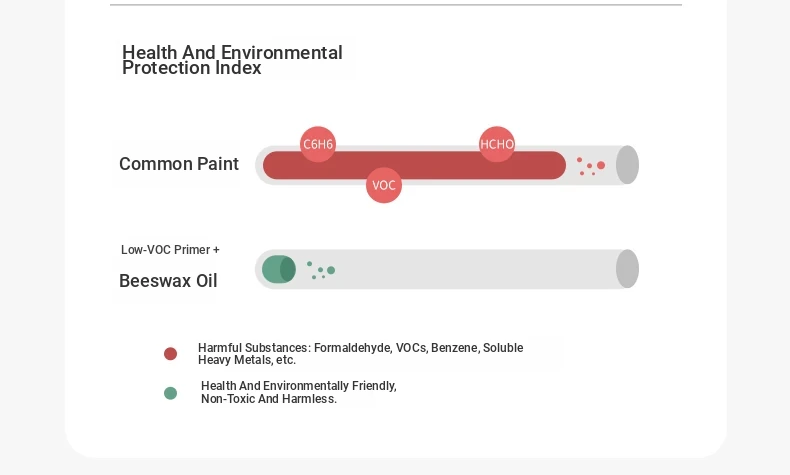Click the Harmful Substances legend description

360,354
